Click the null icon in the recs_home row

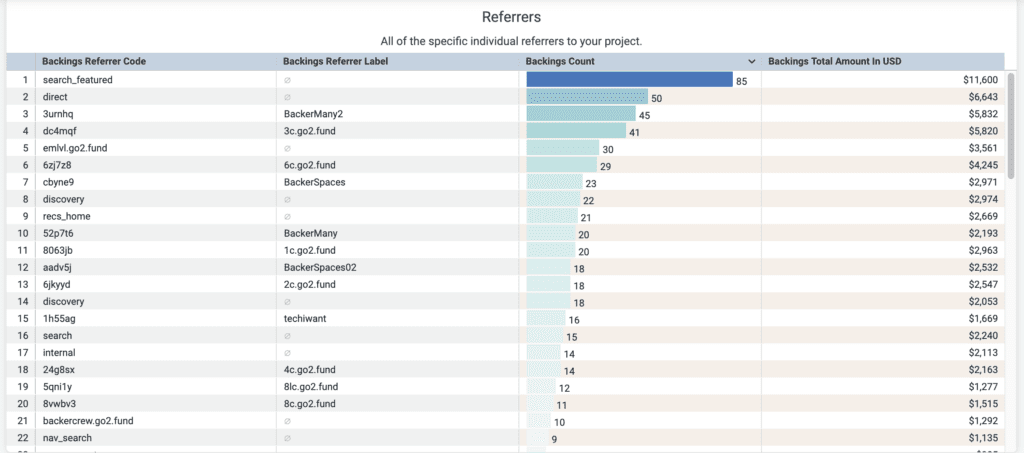(x=288, y=216)
